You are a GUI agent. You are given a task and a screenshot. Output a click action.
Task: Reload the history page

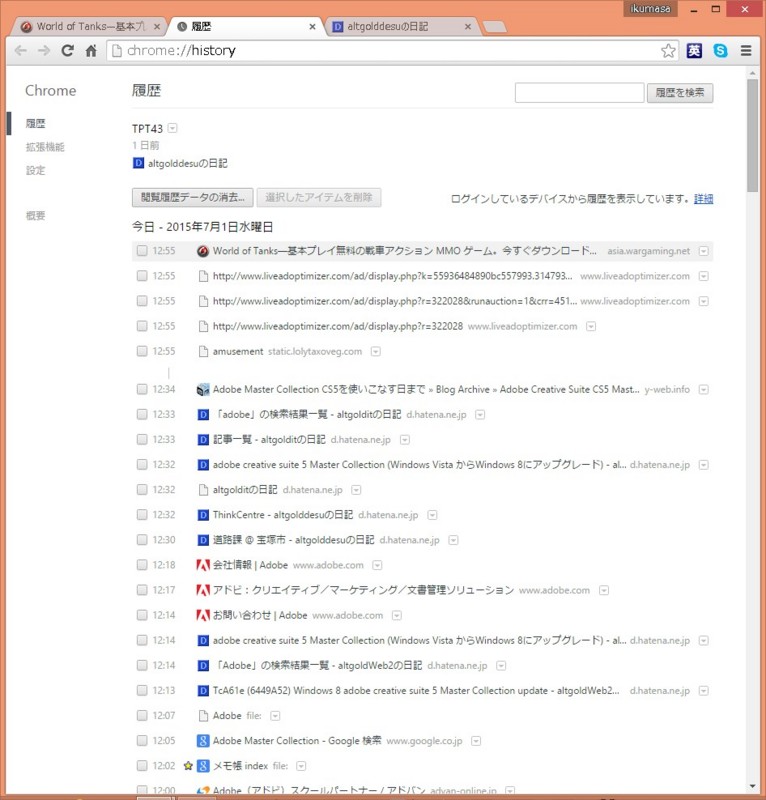67,51
